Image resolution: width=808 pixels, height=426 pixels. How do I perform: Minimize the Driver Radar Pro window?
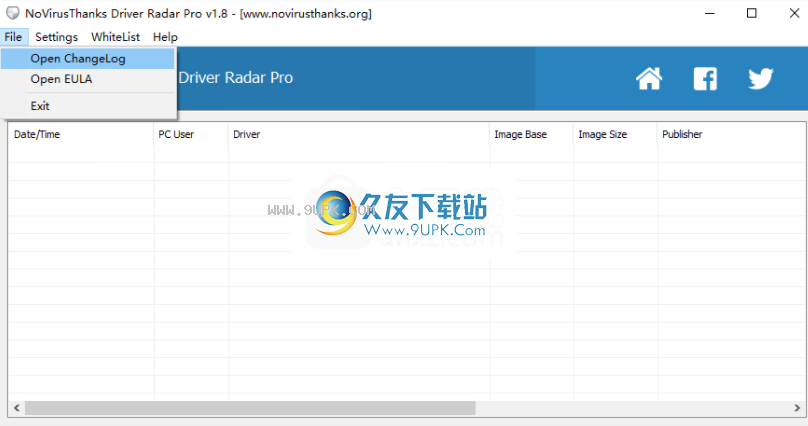[x=710, y=13]
